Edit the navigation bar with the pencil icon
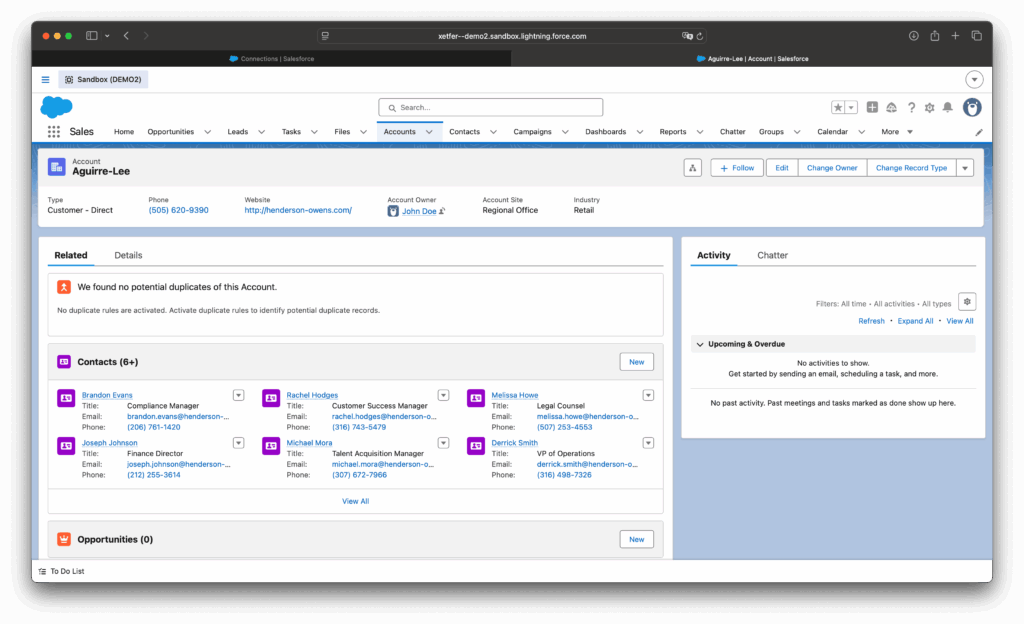This screenshot has height=624, width=1024. 979,133
